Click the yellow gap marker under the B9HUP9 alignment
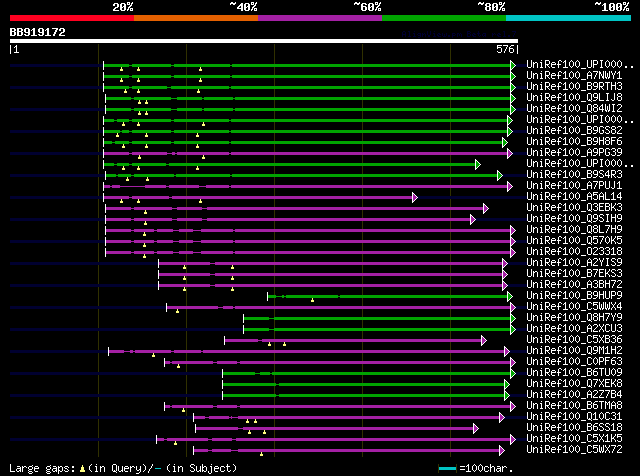 (x=312, y=300)
